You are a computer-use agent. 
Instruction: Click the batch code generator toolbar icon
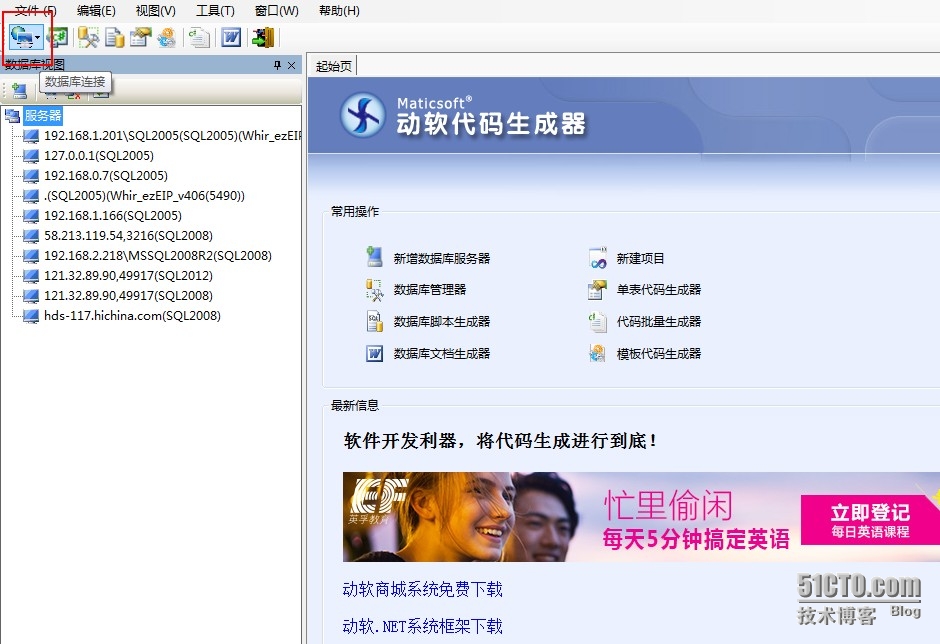[198, 37]
